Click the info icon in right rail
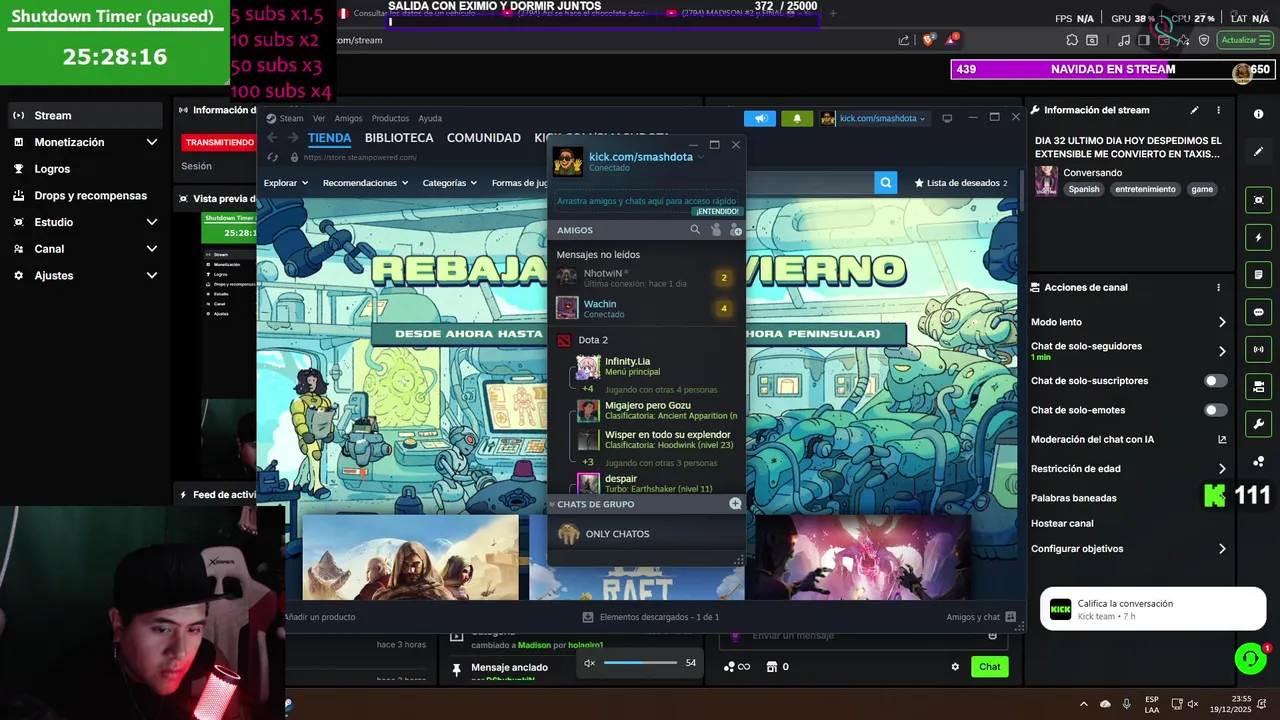The width and height of the screenshot is (1280, 720). [1258, 114]
